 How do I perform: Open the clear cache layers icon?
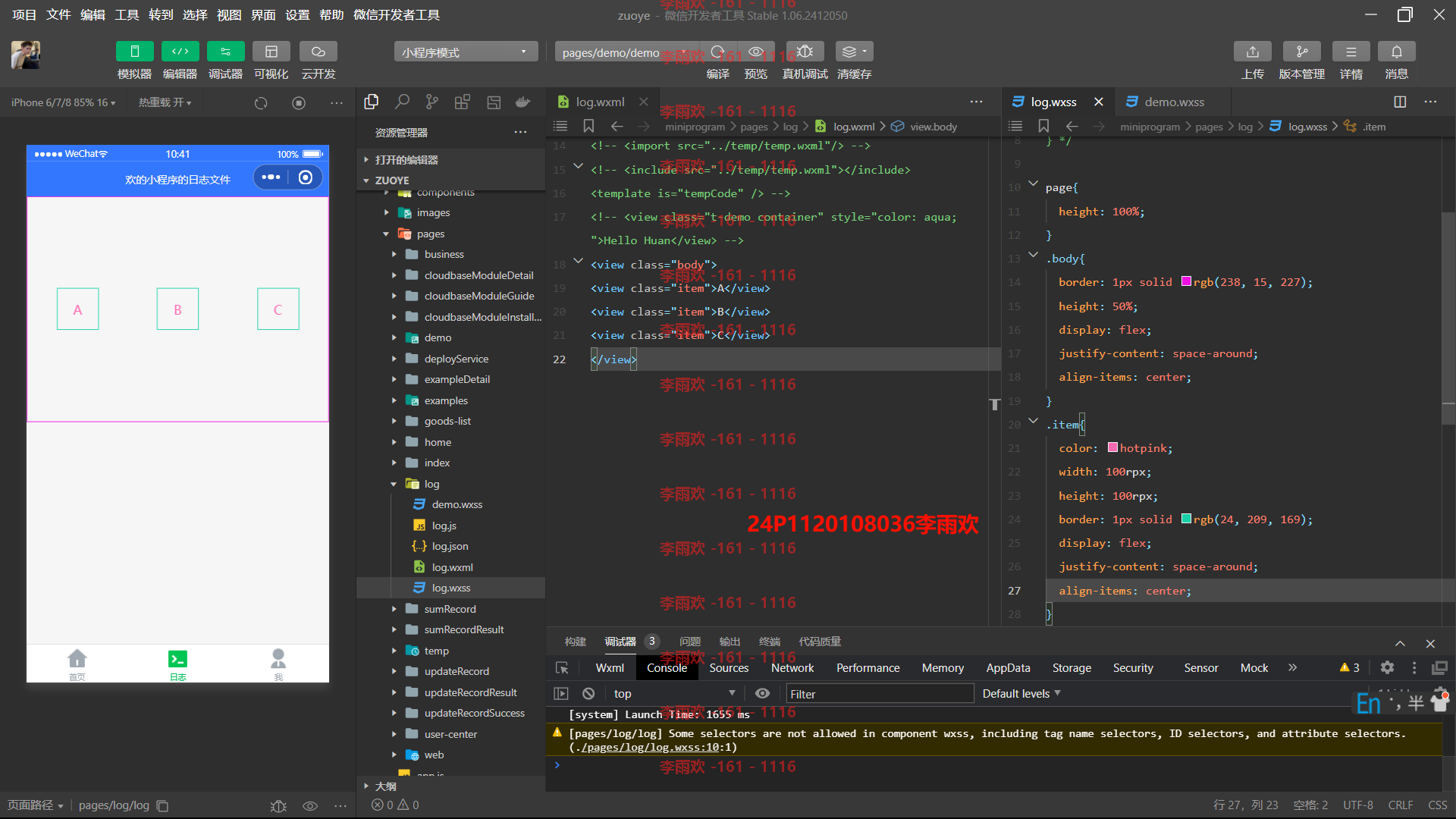coord(854,52)
